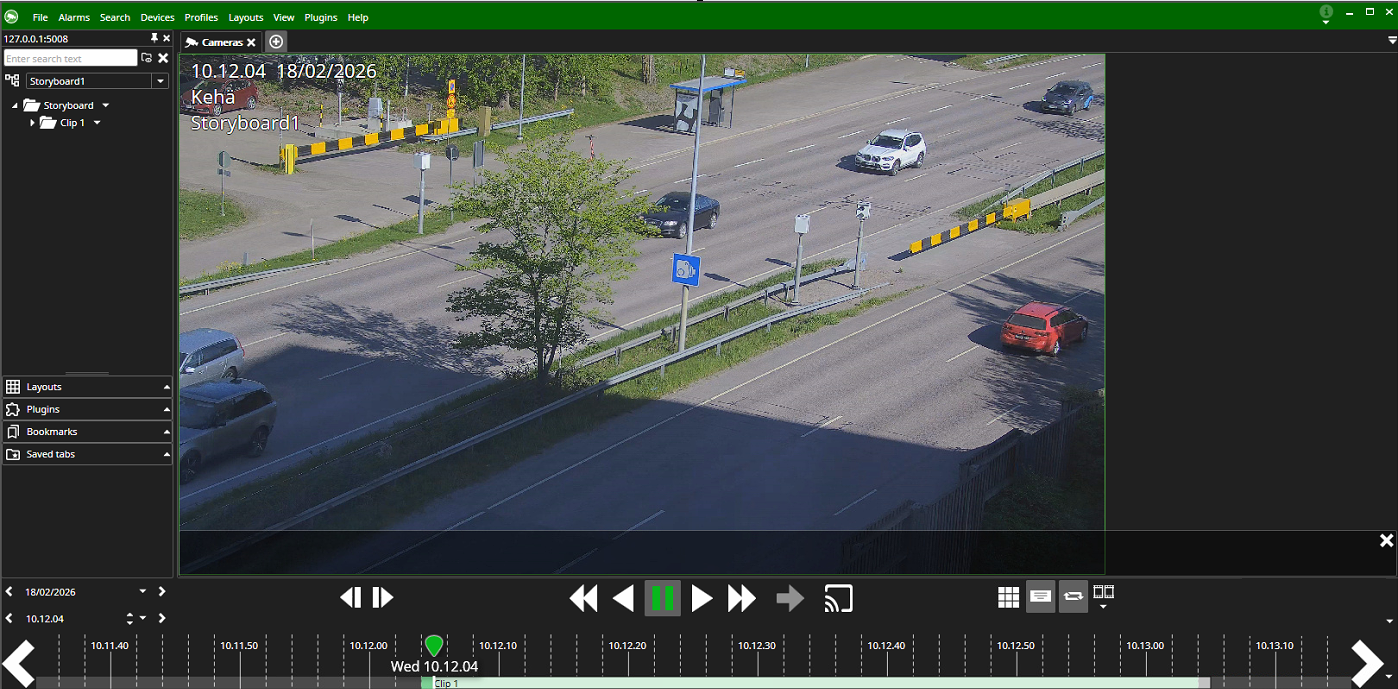Go to previous date

[9, 592]
